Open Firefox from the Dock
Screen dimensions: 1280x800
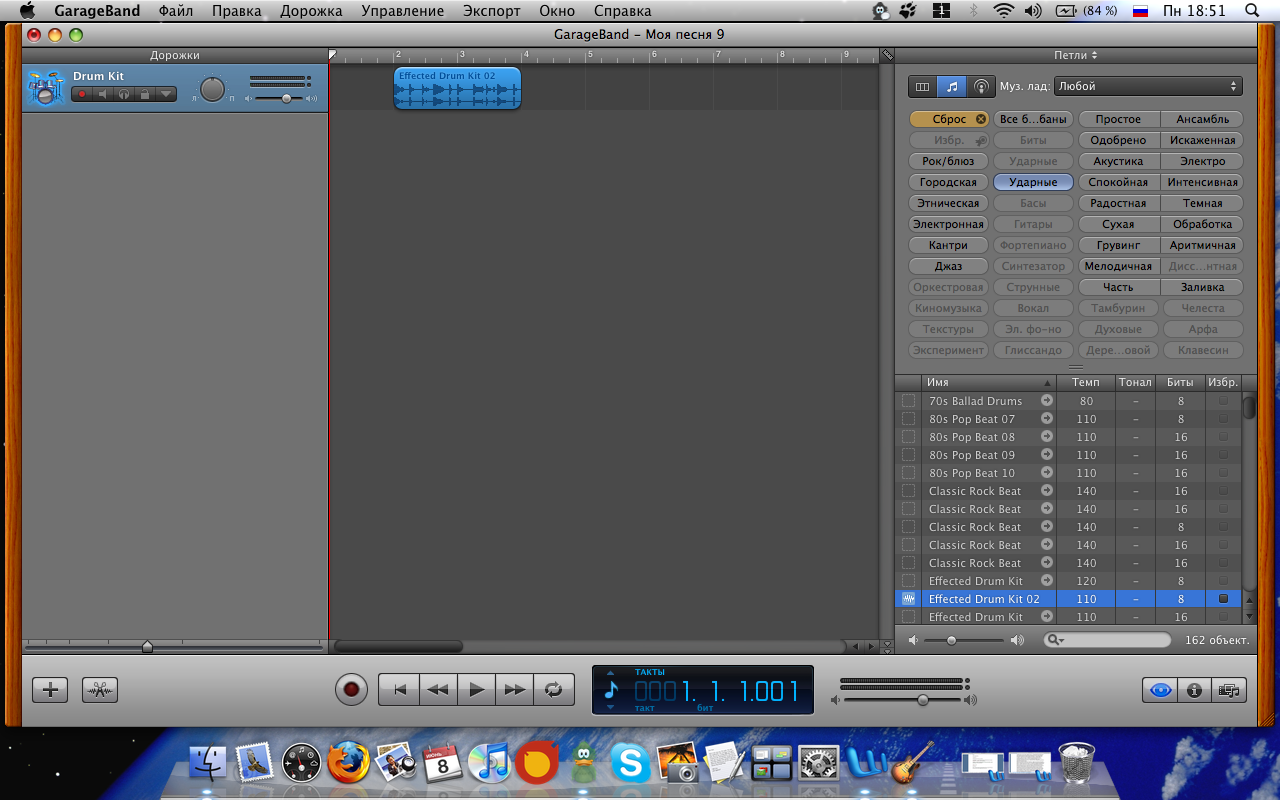(348, 763)
